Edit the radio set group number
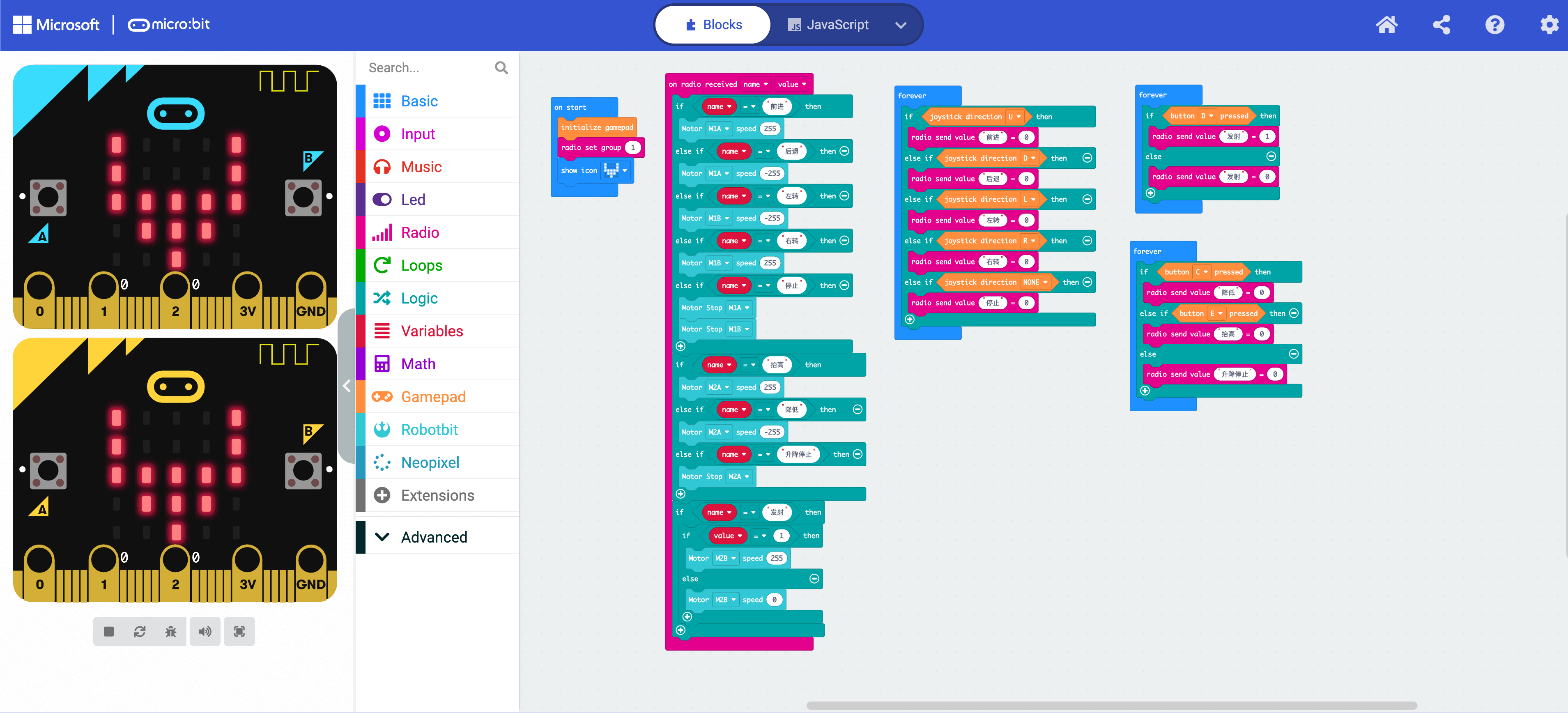 click(632, 147)
